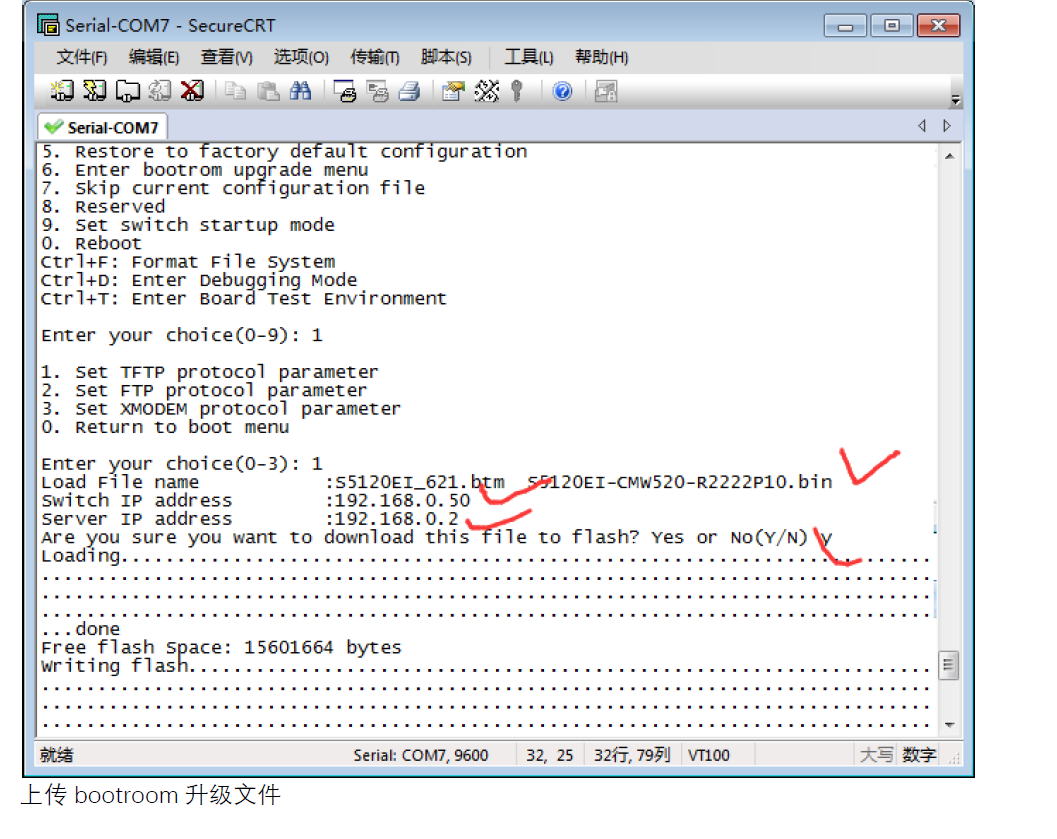Open Session Options toolbar icon
The height and width of the screenshot is (839, 1057).
(x=453, y=91)
